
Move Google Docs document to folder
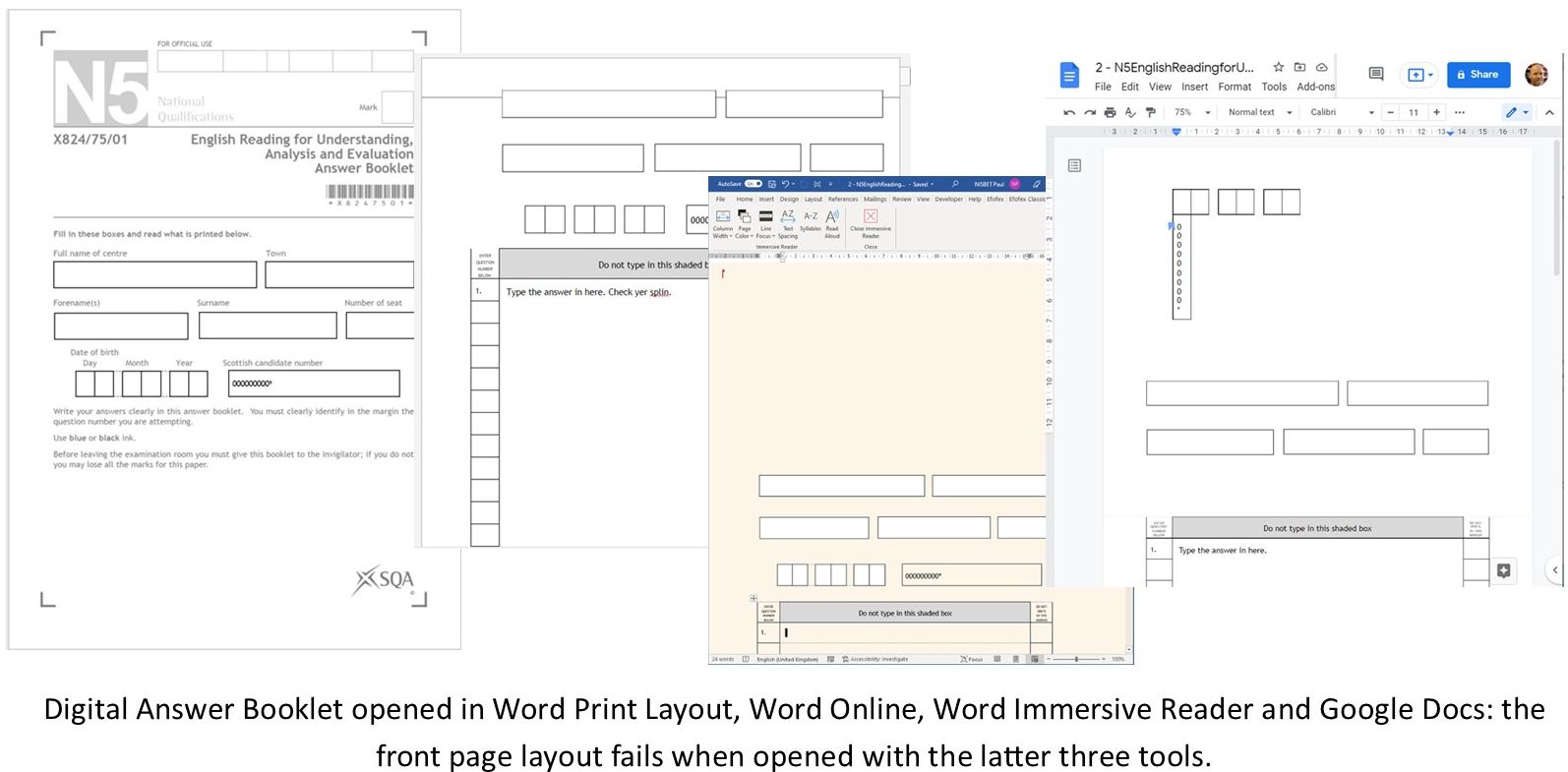pos(1299,67)
